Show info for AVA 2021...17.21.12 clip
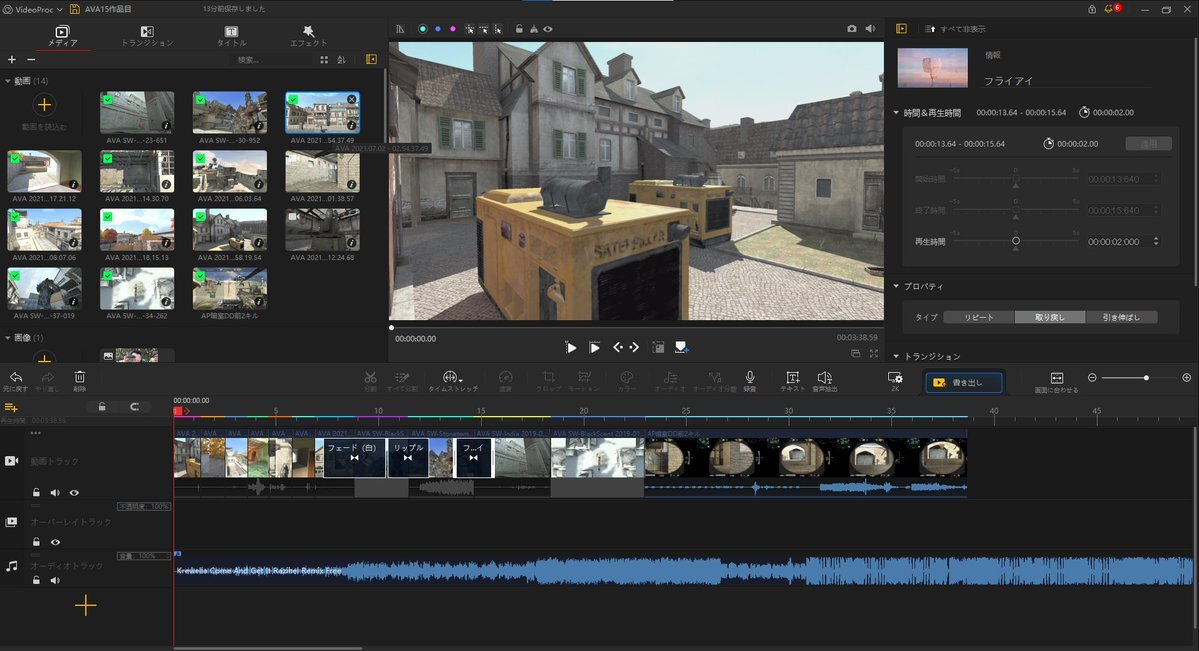Screen dimensions: 1199x651 [74, 184]
